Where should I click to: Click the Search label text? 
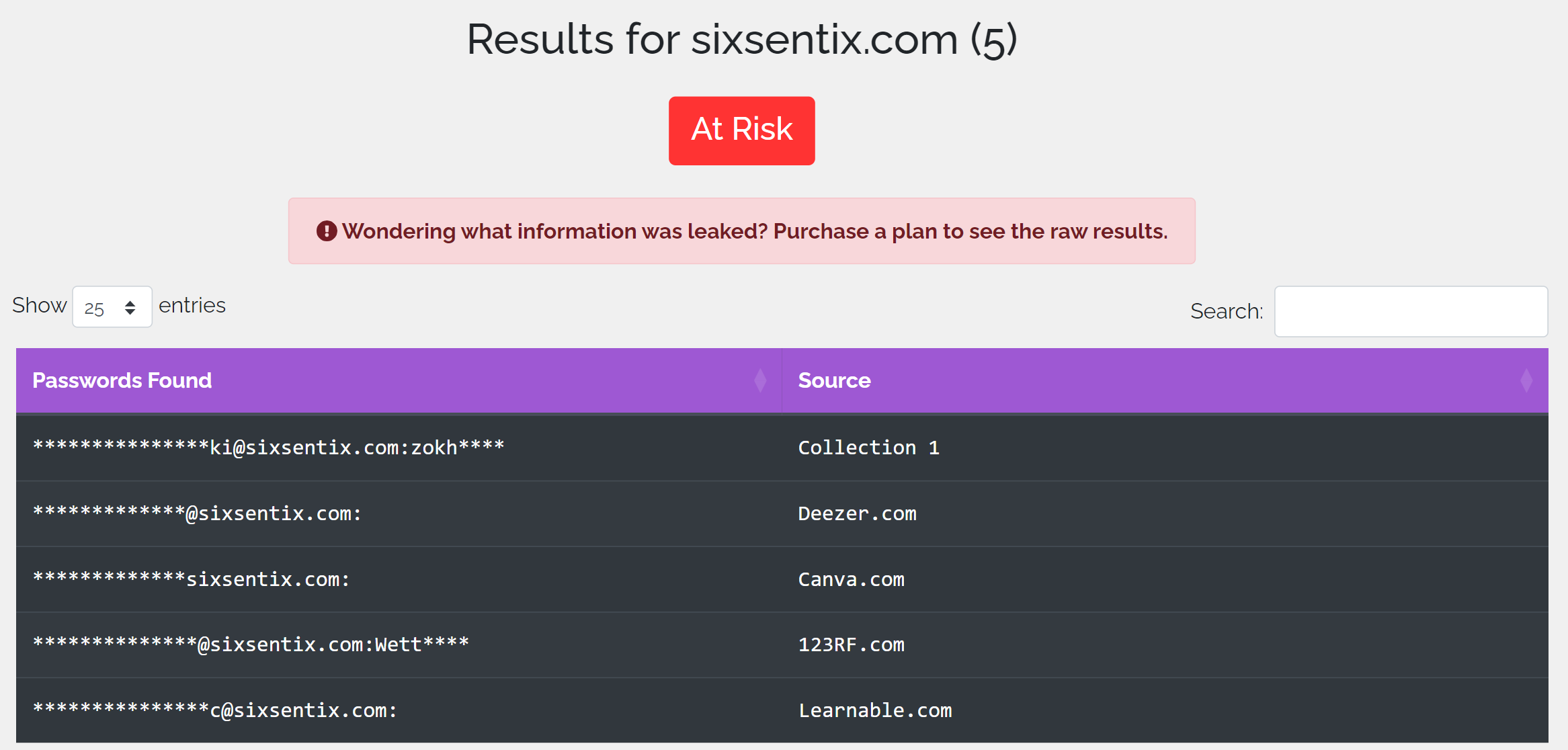point(1227,311)
